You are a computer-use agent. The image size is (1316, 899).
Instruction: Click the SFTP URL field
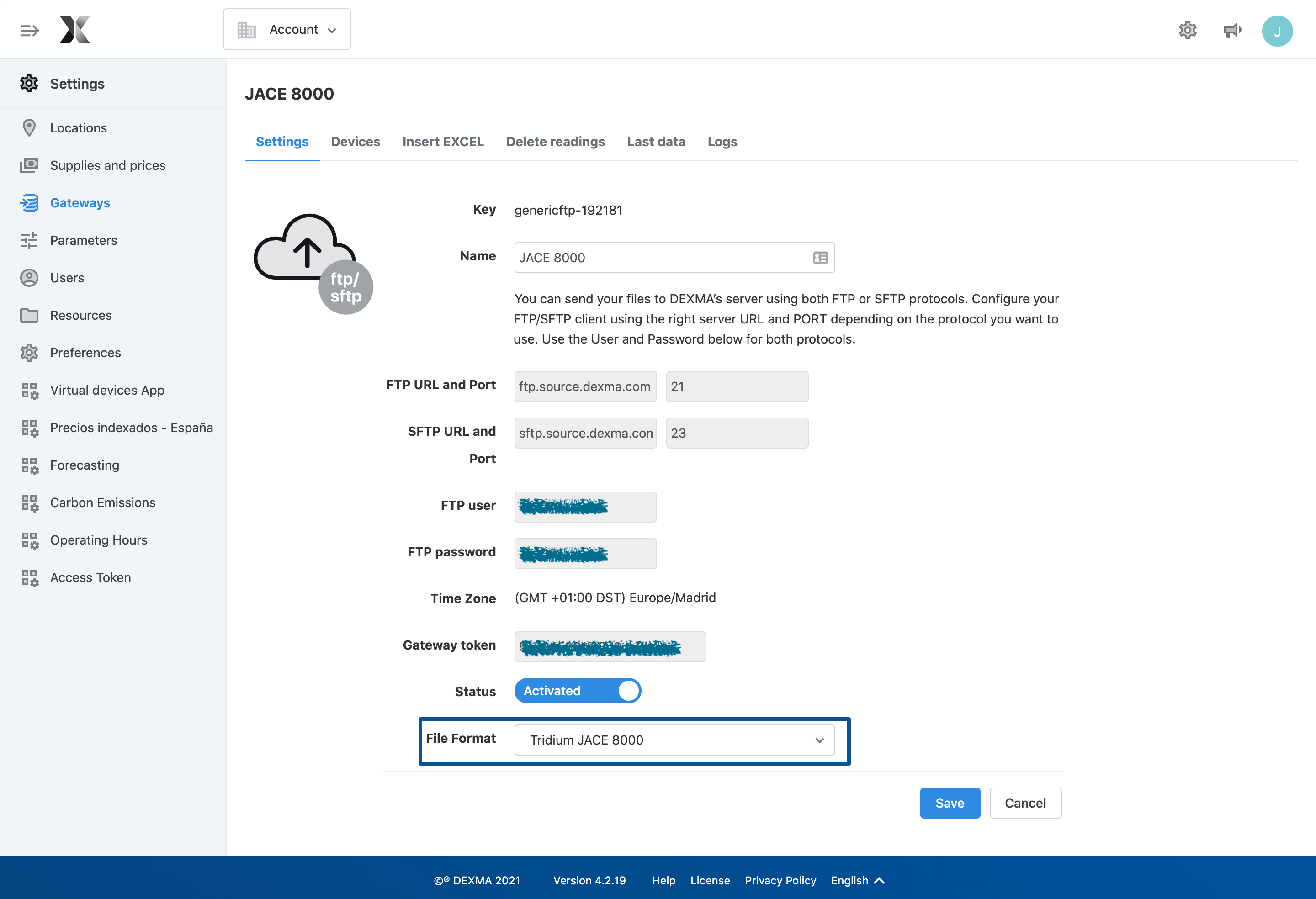click(x=585, y=433)
